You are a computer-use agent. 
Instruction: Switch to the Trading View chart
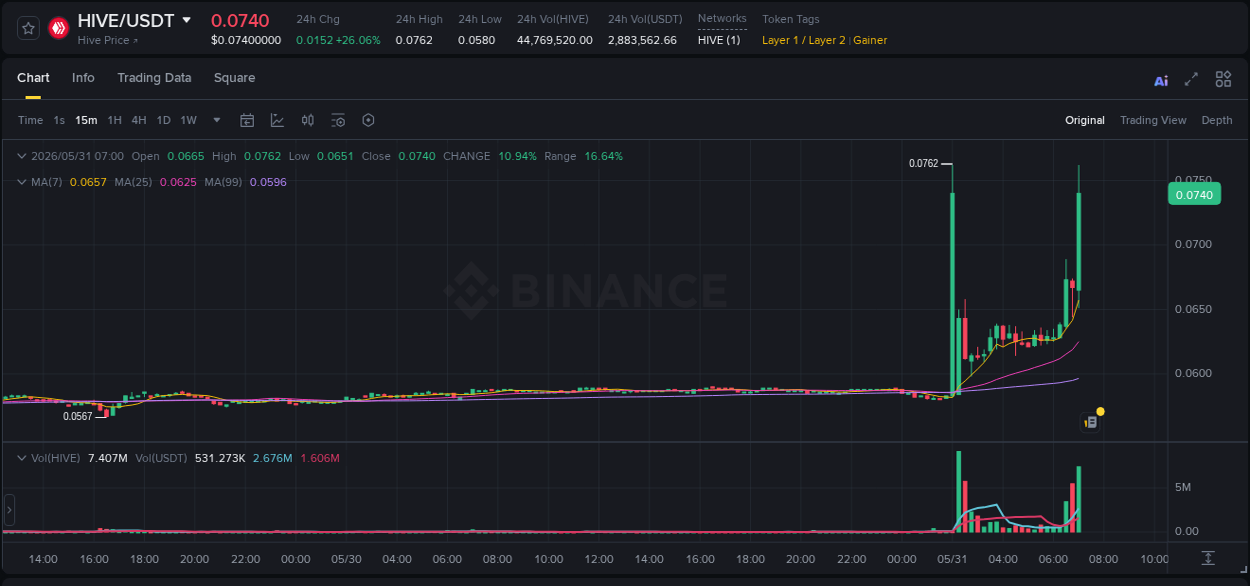(1153, 120)
